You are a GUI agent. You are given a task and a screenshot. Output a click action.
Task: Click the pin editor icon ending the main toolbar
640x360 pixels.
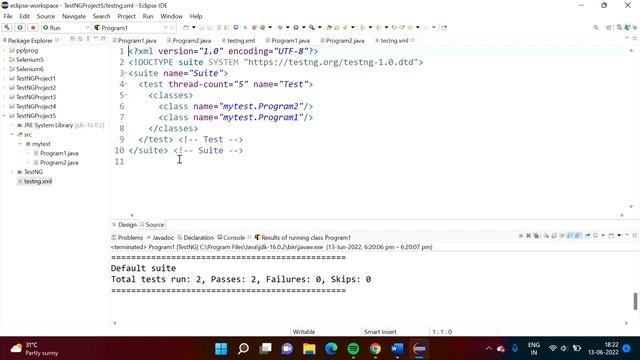[444, 27]
